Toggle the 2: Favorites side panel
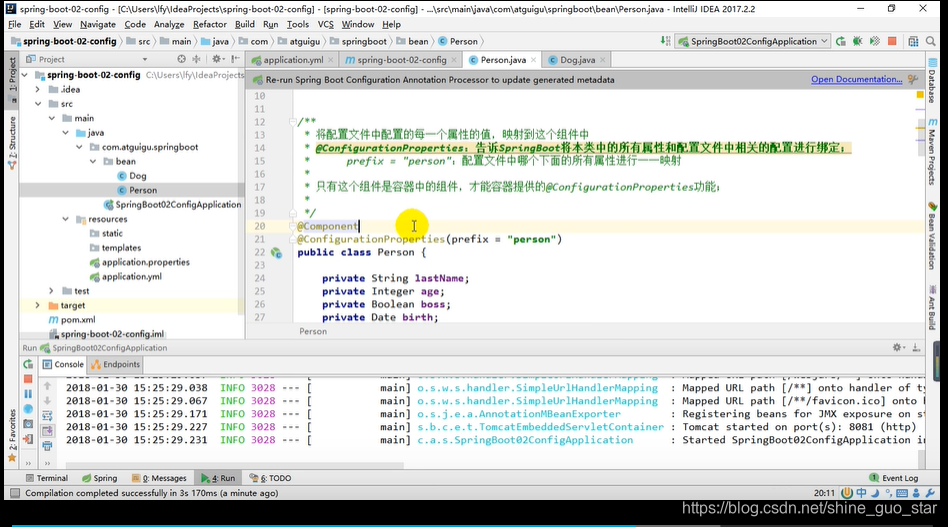Viewport: 948px width, 527px height. point(11,435)
